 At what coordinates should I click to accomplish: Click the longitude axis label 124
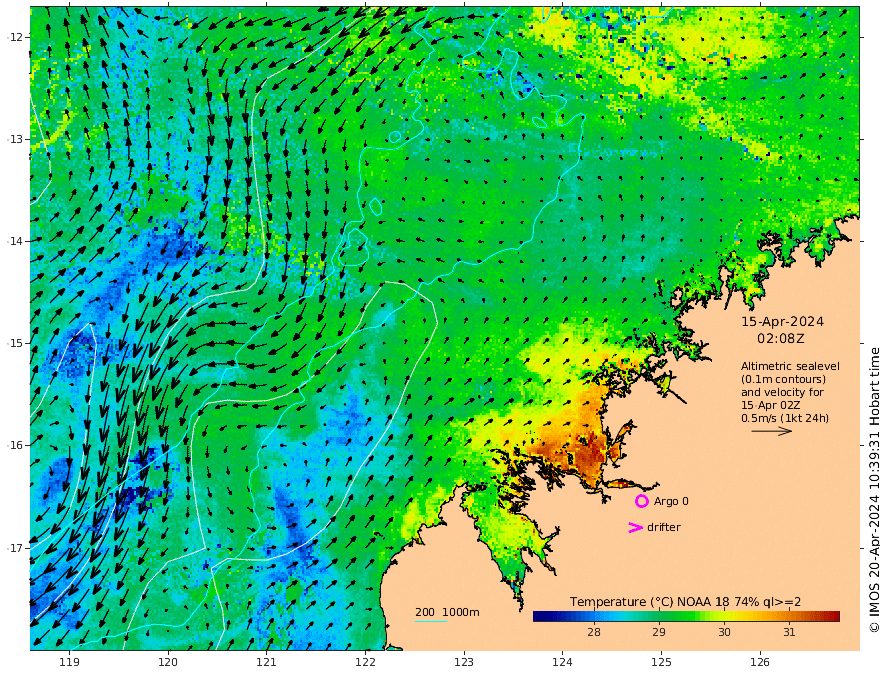tap(562, 662)
